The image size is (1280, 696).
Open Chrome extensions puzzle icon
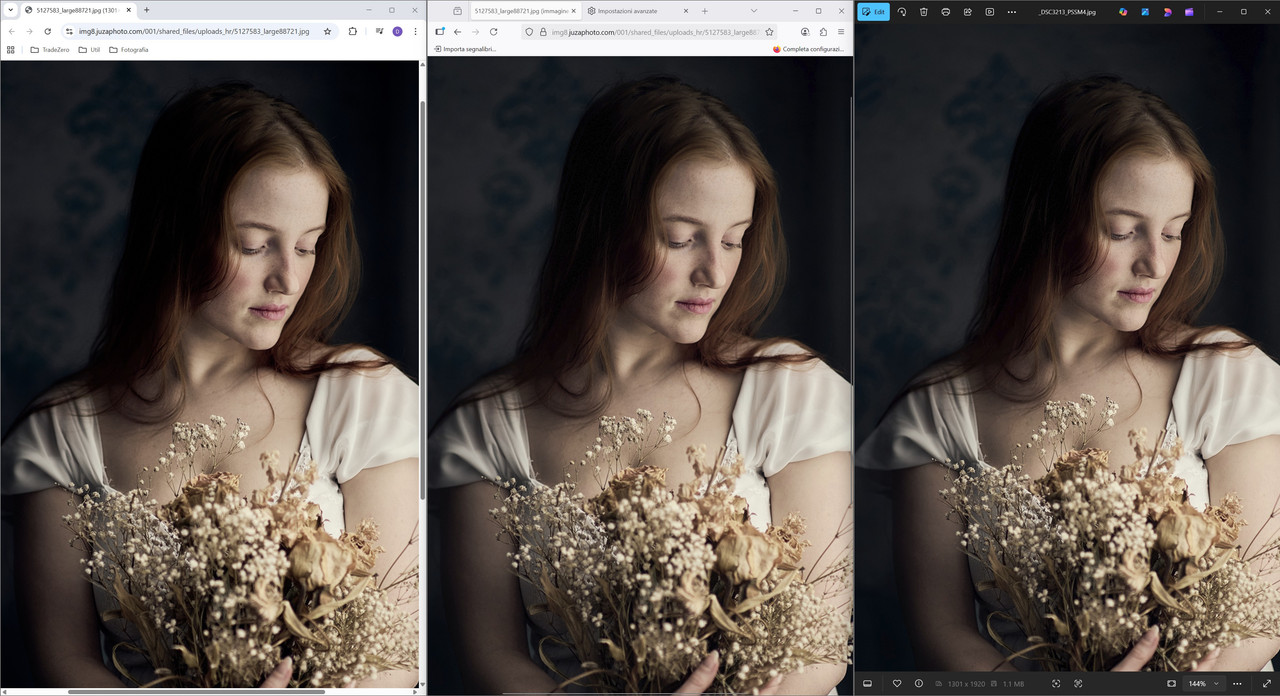coord(353,31)
